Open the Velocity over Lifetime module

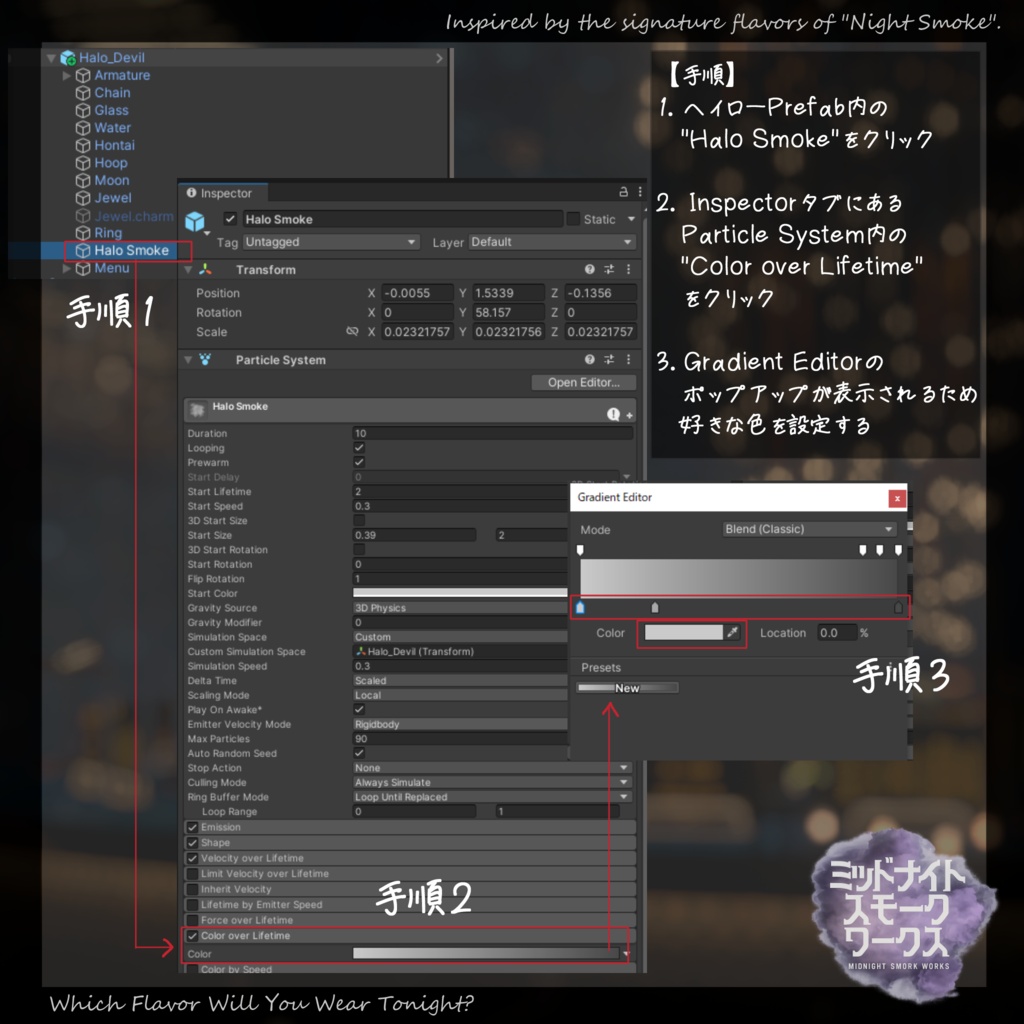pos(411,858)
